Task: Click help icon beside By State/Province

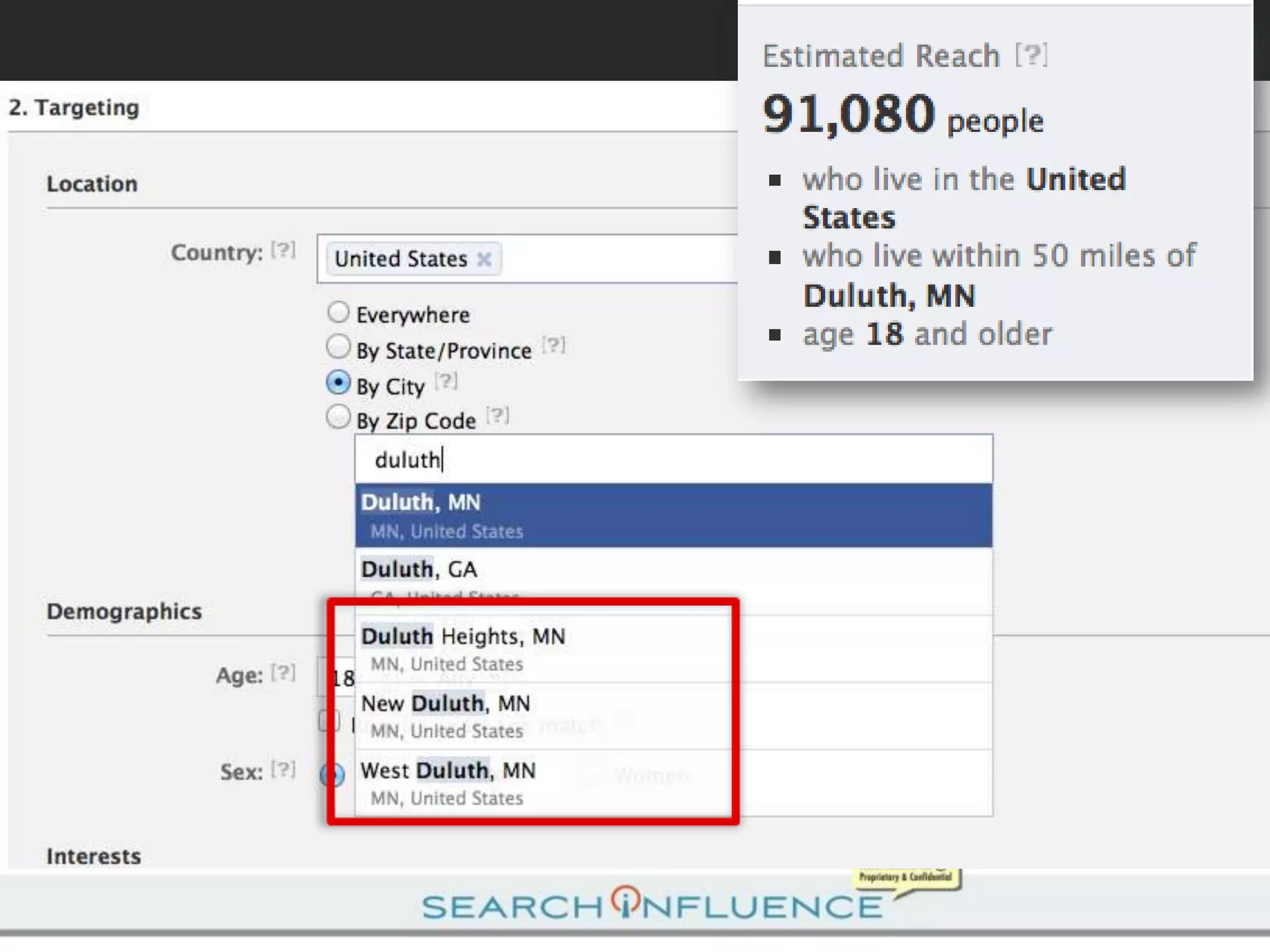Action: click(x=553, y=345)
